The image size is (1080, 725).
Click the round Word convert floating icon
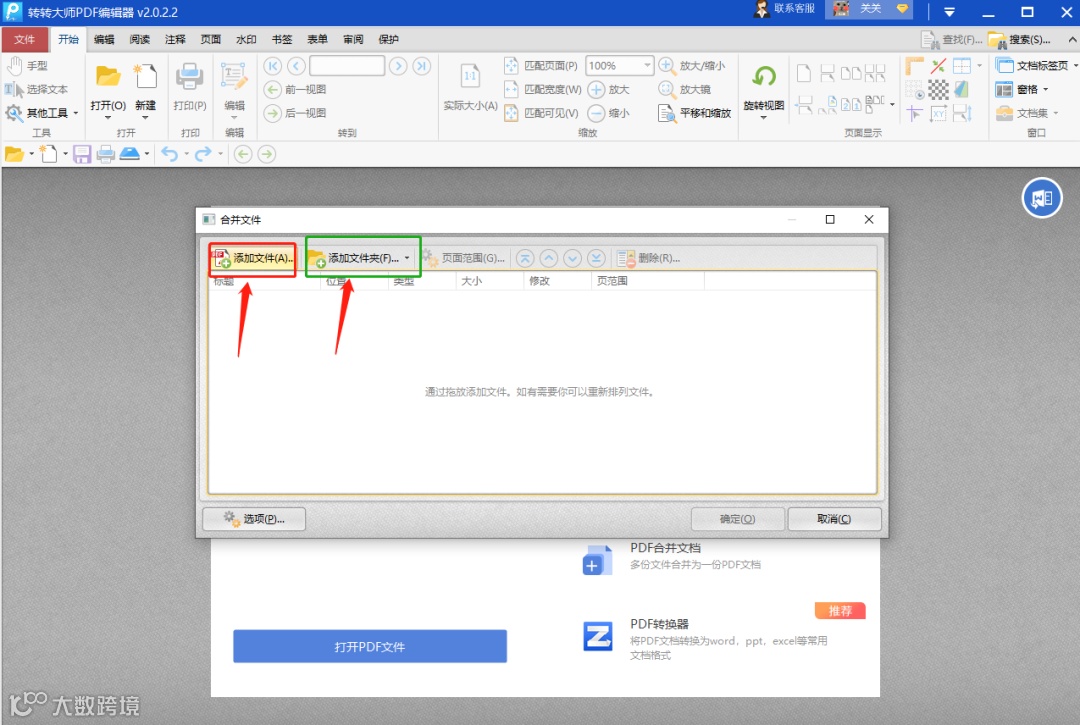point(1041,198)
